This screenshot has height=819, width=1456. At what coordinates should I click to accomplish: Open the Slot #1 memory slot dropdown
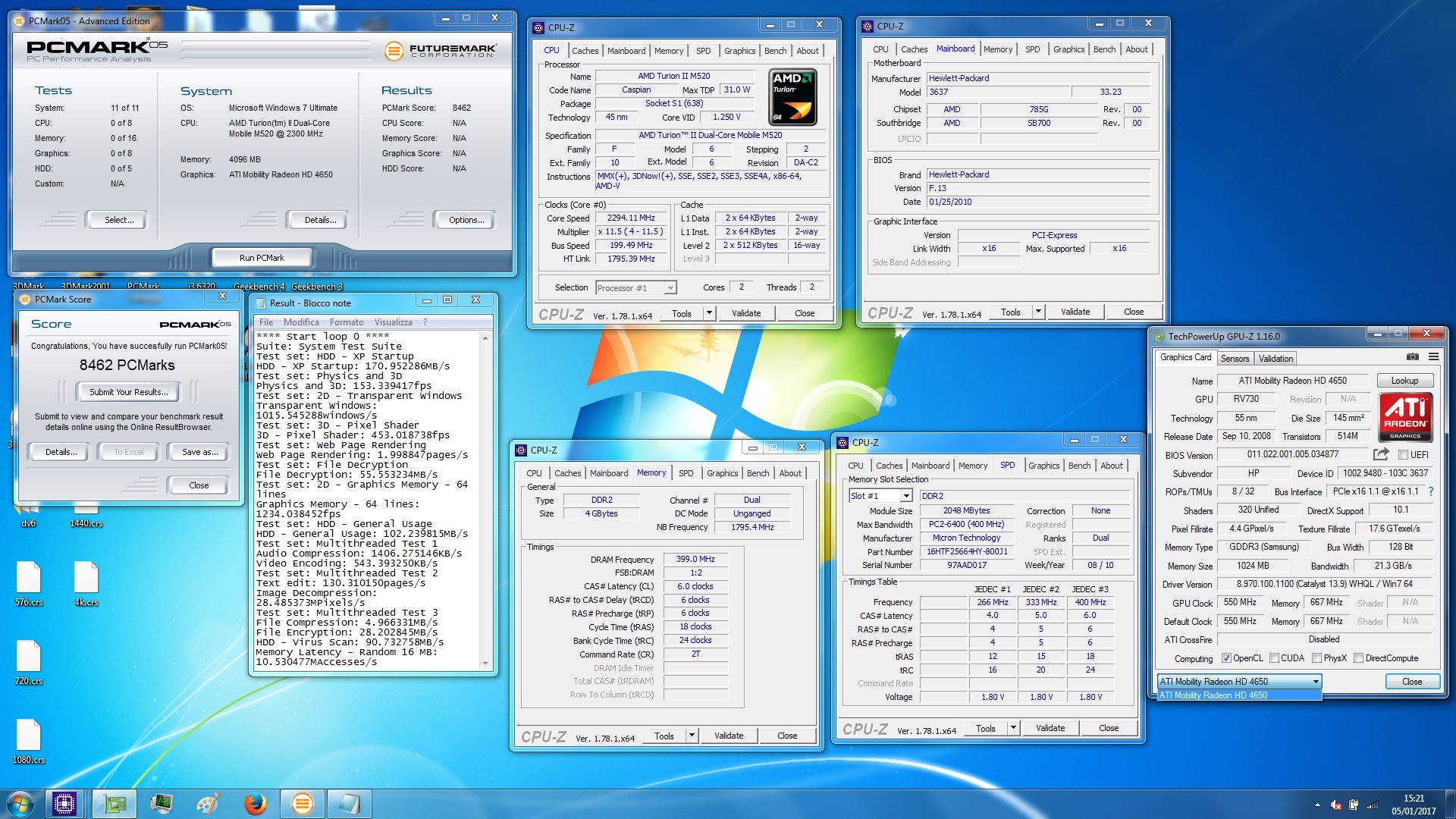point(880,496)
